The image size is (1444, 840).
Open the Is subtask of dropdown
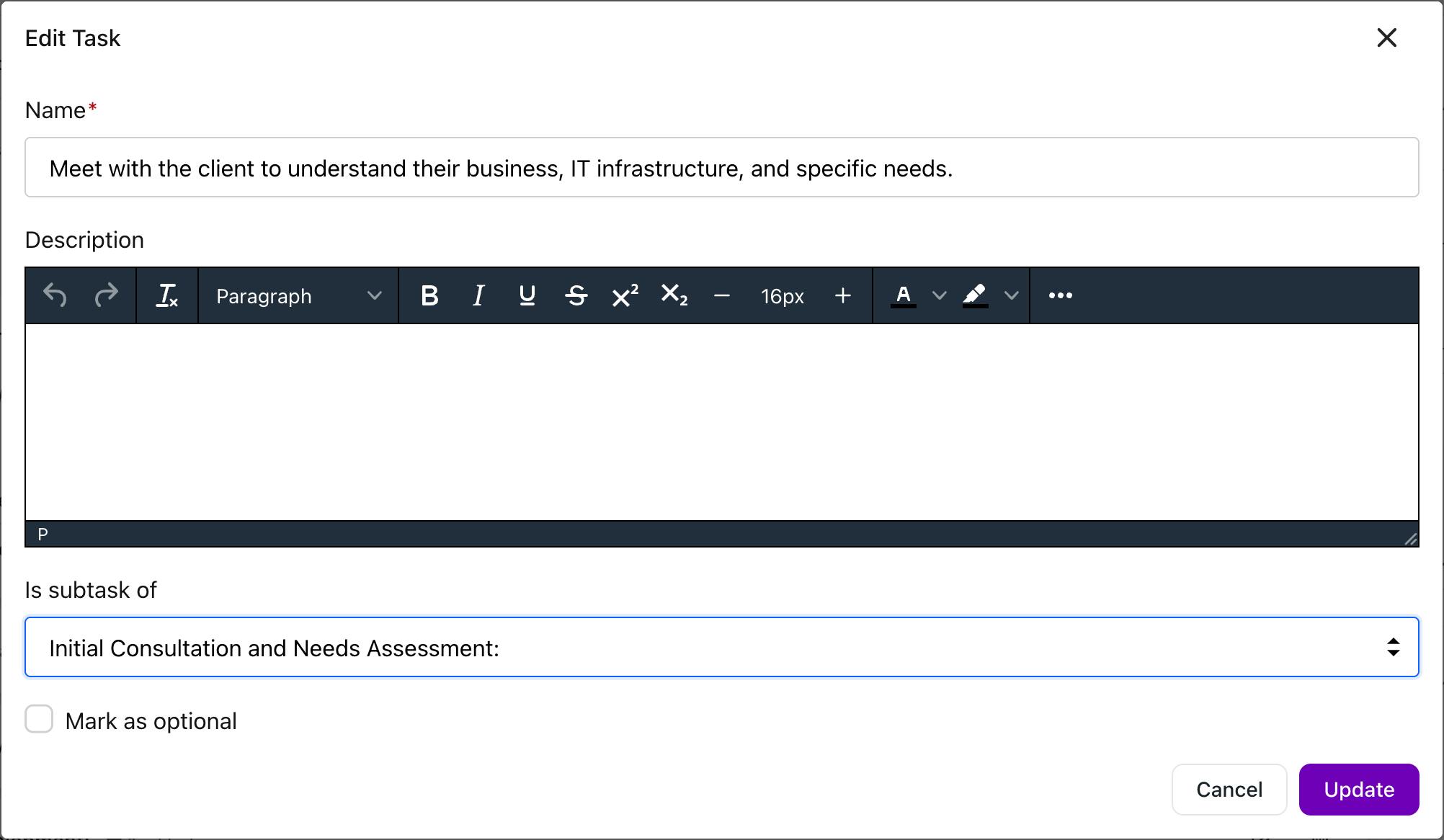(x=721, y=647)
